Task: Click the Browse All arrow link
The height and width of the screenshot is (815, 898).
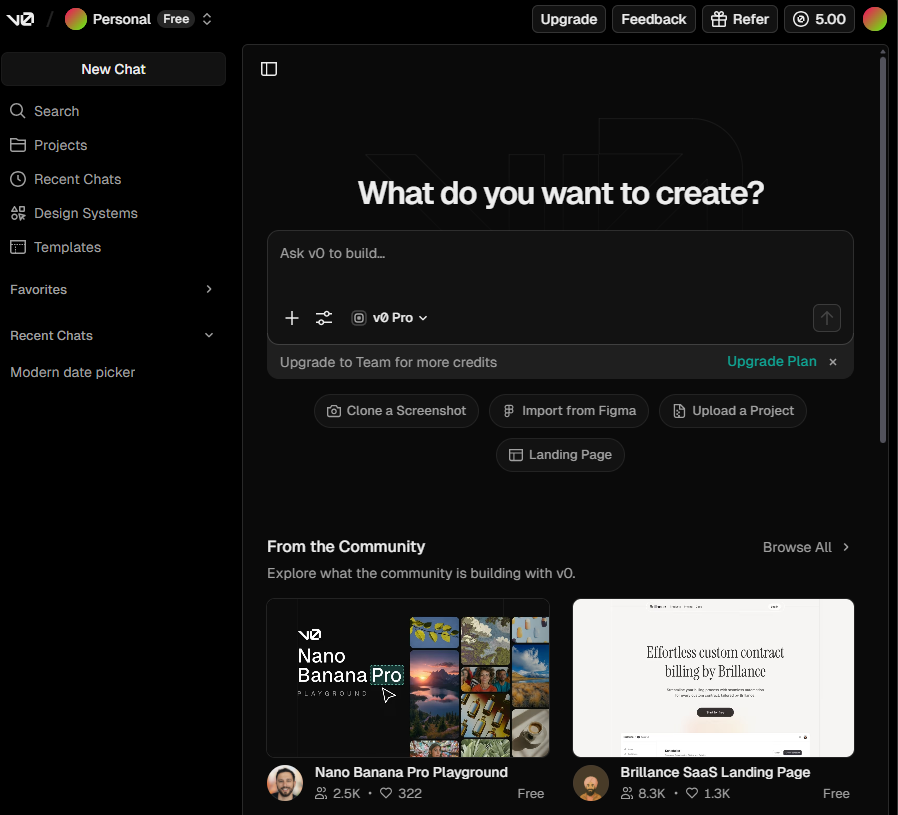Action: (806, 547)
